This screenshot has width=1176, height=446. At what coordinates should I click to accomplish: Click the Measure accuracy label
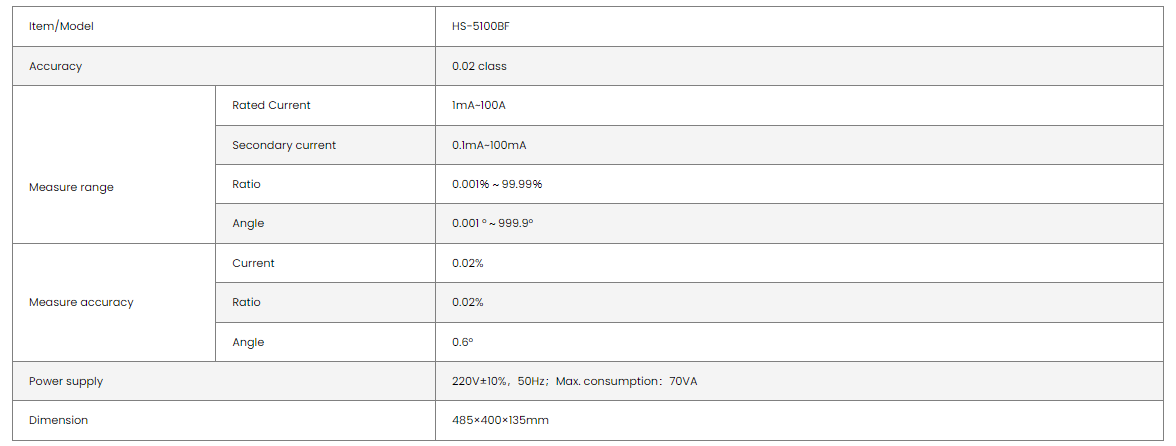tap(81, 302)
